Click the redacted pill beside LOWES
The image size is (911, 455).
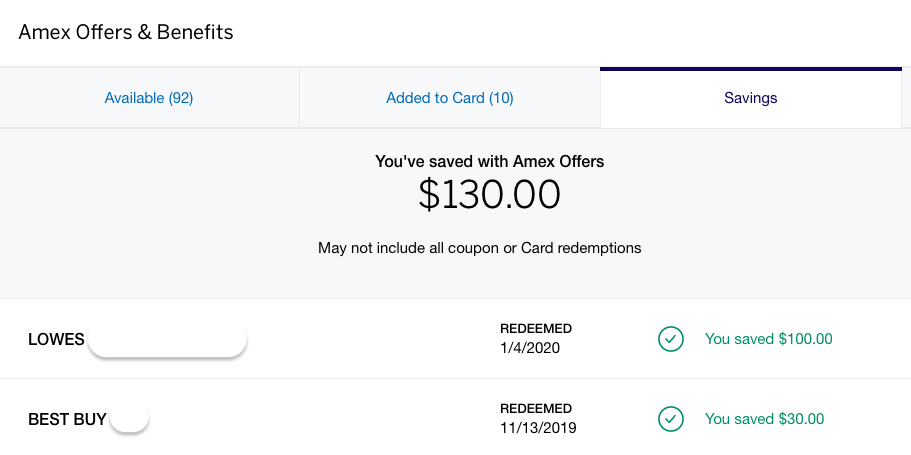167,340
